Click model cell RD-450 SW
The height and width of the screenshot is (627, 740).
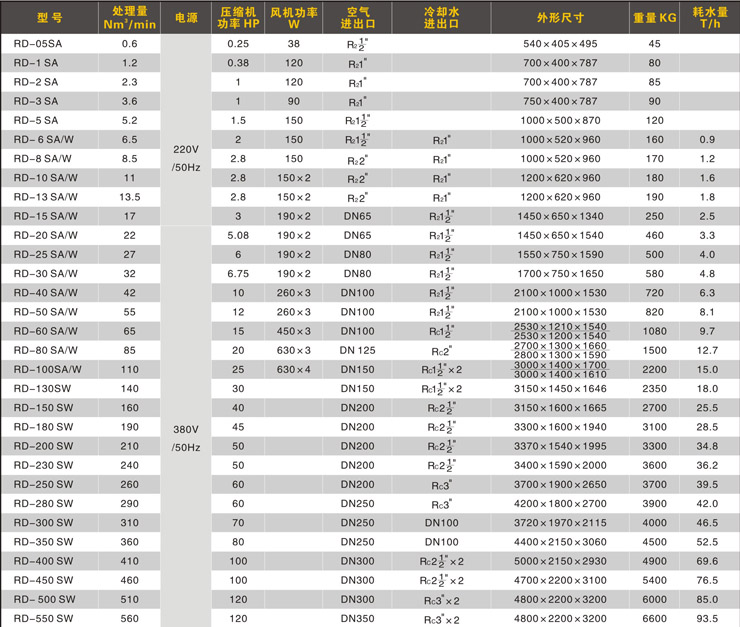click(43, 580)
